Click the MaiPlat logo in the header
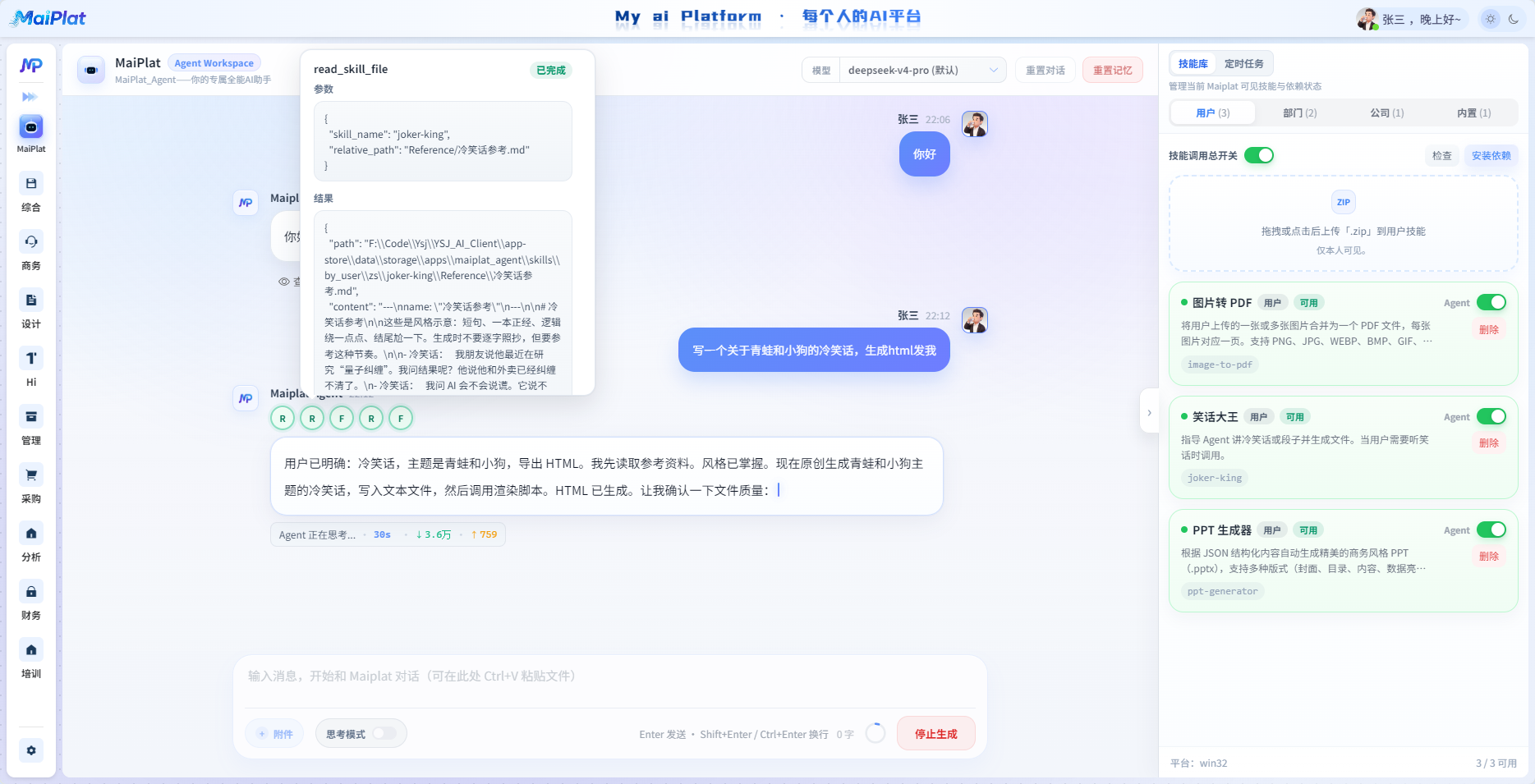Screen dimensions: 1535x784 48,18
